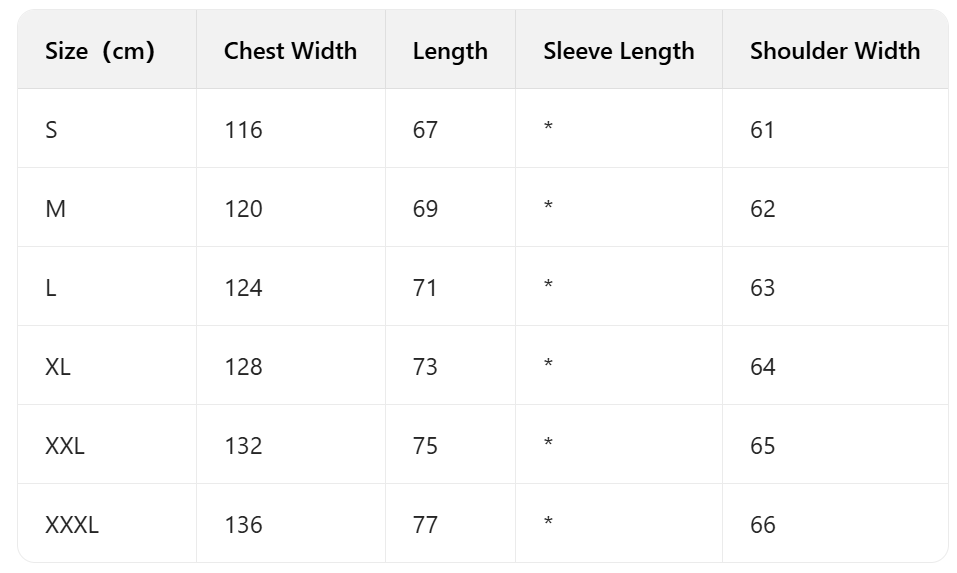Click the Chest Width column header
The width and height of the screenshot is (957, 573).
tap(290, 51)
